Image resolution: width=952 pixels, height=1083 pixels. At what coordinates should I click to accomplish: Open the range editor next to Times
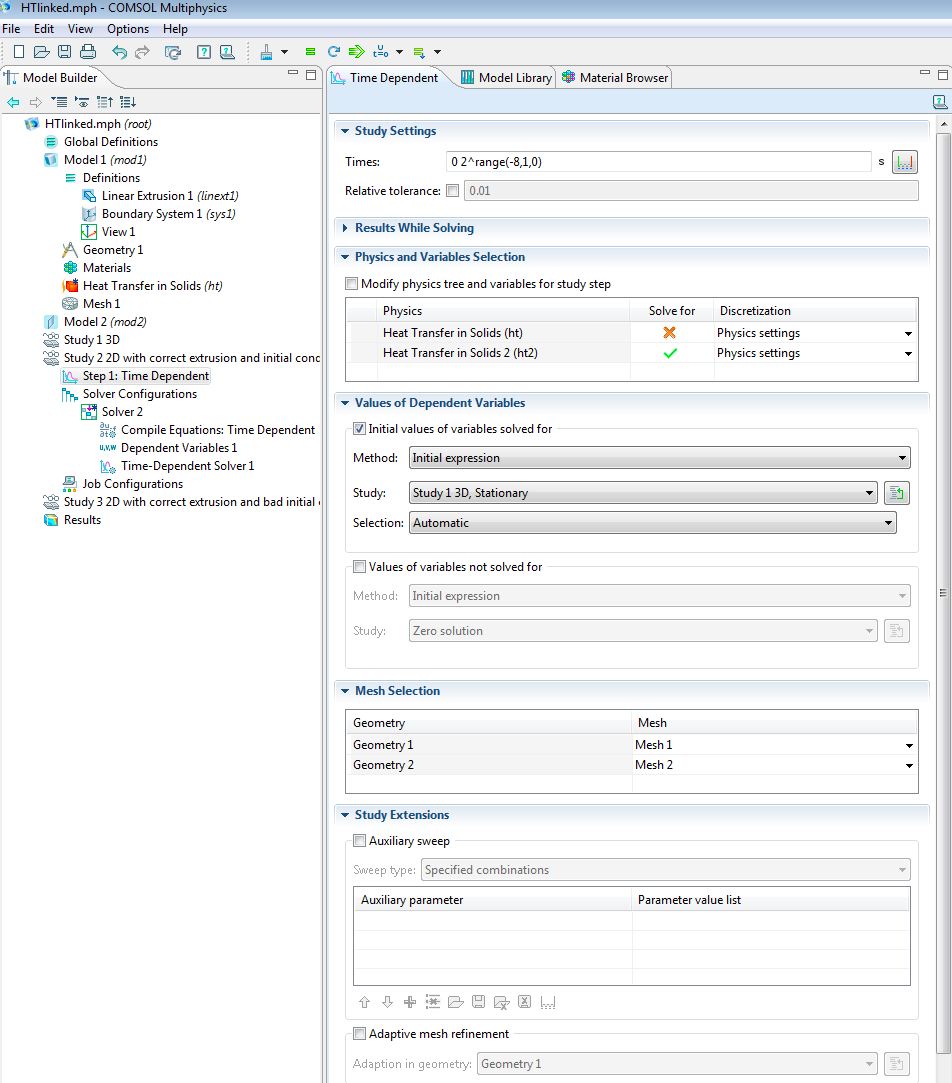[x=905, y=162]
